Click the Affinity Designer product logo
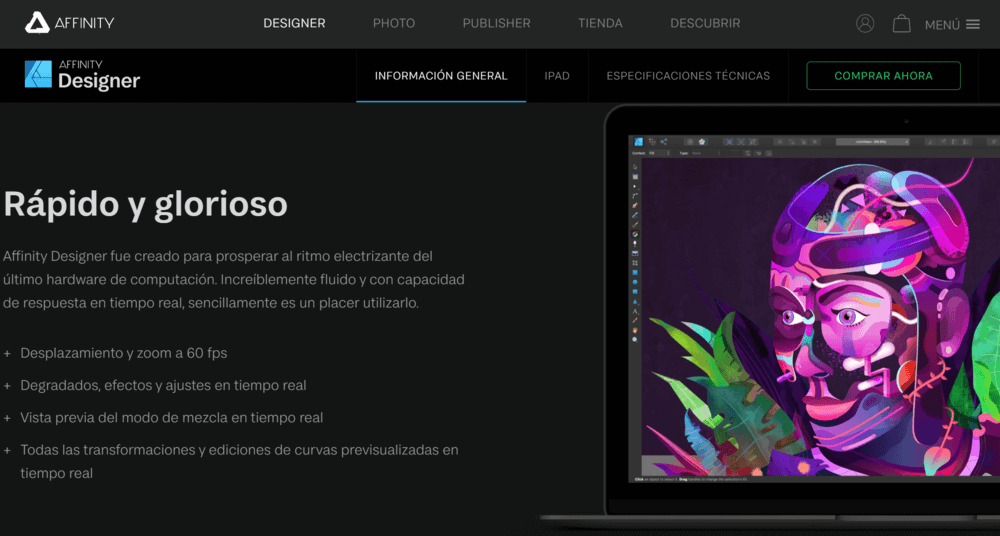 [x=83, y=75]
